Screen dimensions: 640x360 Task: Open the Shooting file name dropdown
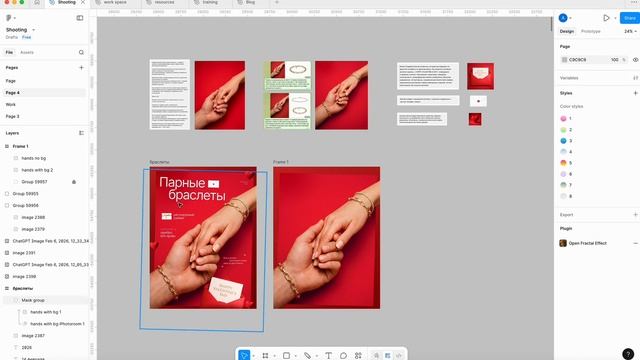(x=33, y=30)
